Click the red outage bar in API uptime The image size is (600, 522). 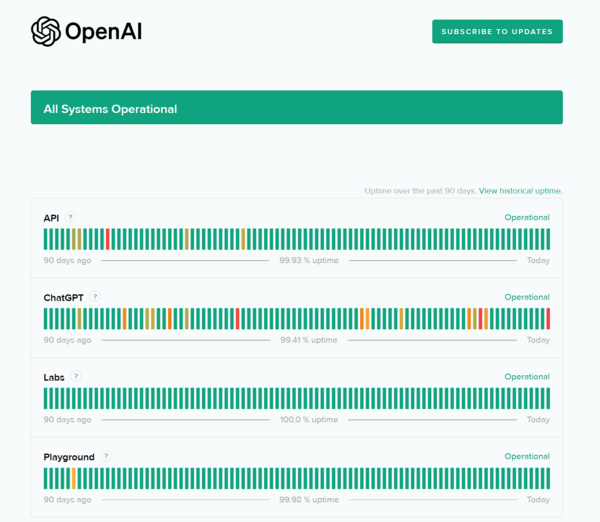(108, 239)
